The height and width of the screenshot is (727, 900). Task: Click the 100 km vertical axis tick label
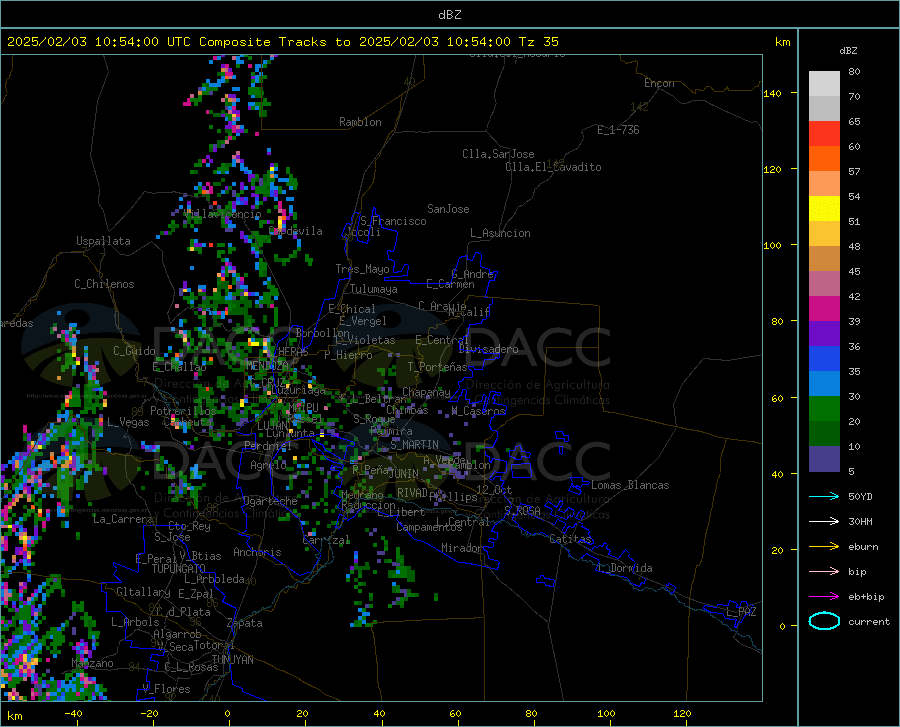pos(773,246)
